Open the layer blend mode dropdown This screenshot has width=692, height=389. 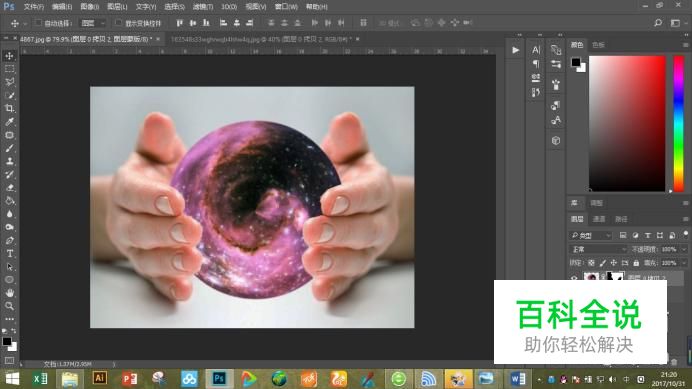coord(598,249)
